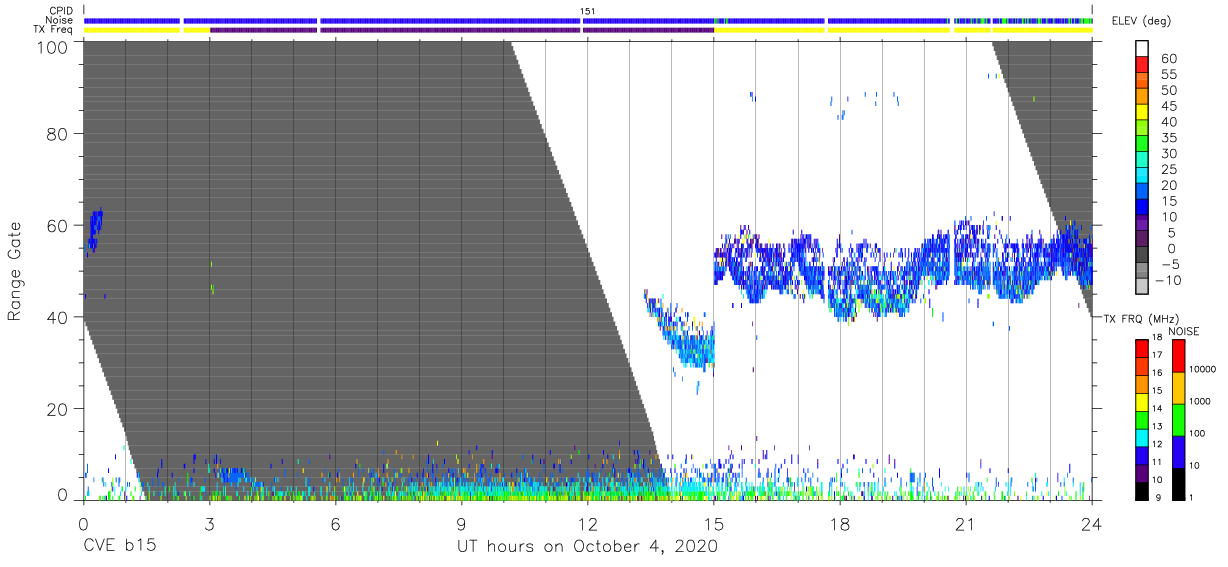Click the 6 label on UT hours axis
The height and width of the screenshot is (567, 1228).
pos(335,522)
